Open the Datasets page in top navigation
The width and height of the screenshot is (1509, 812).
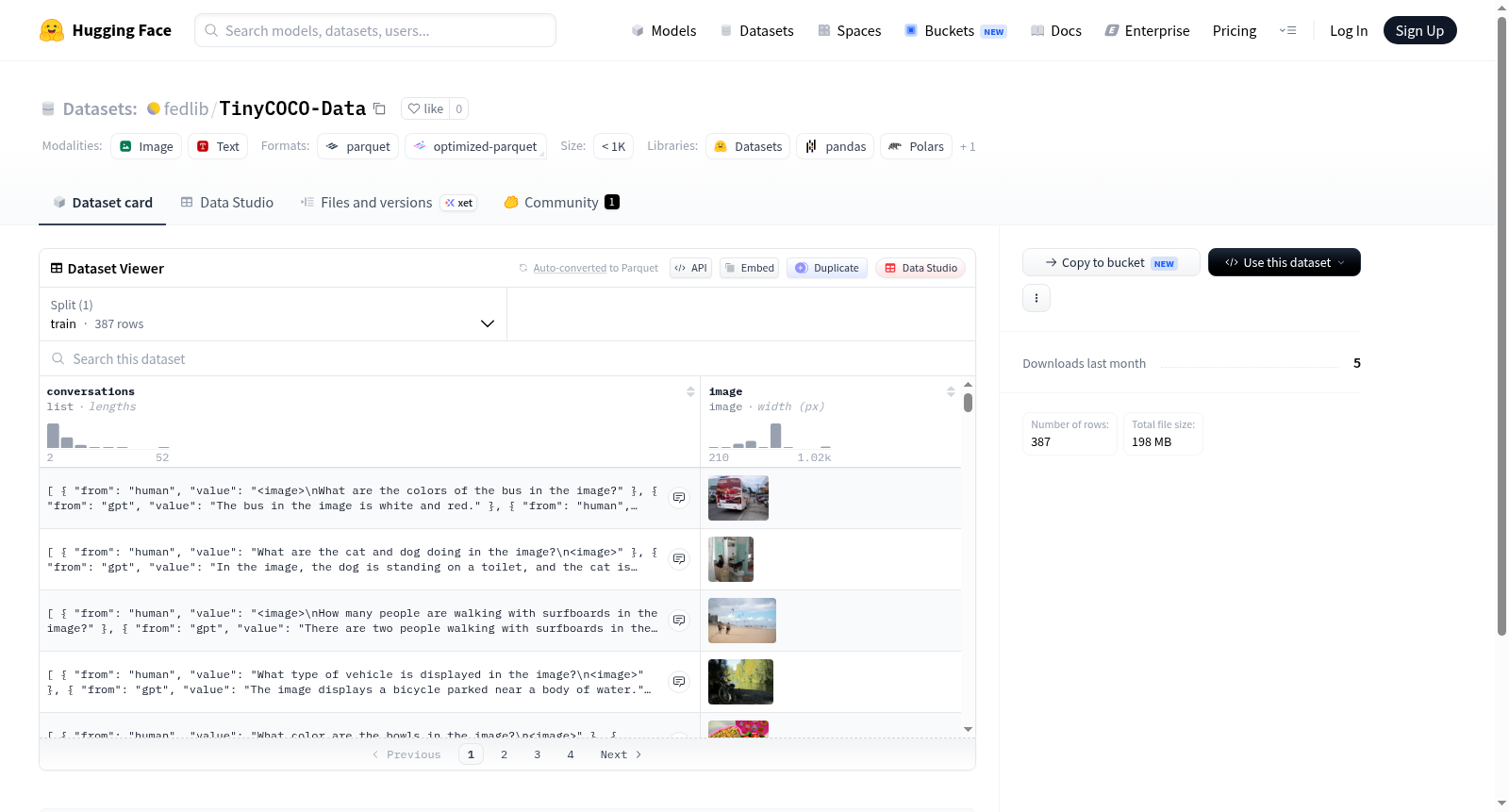[756, 30]
